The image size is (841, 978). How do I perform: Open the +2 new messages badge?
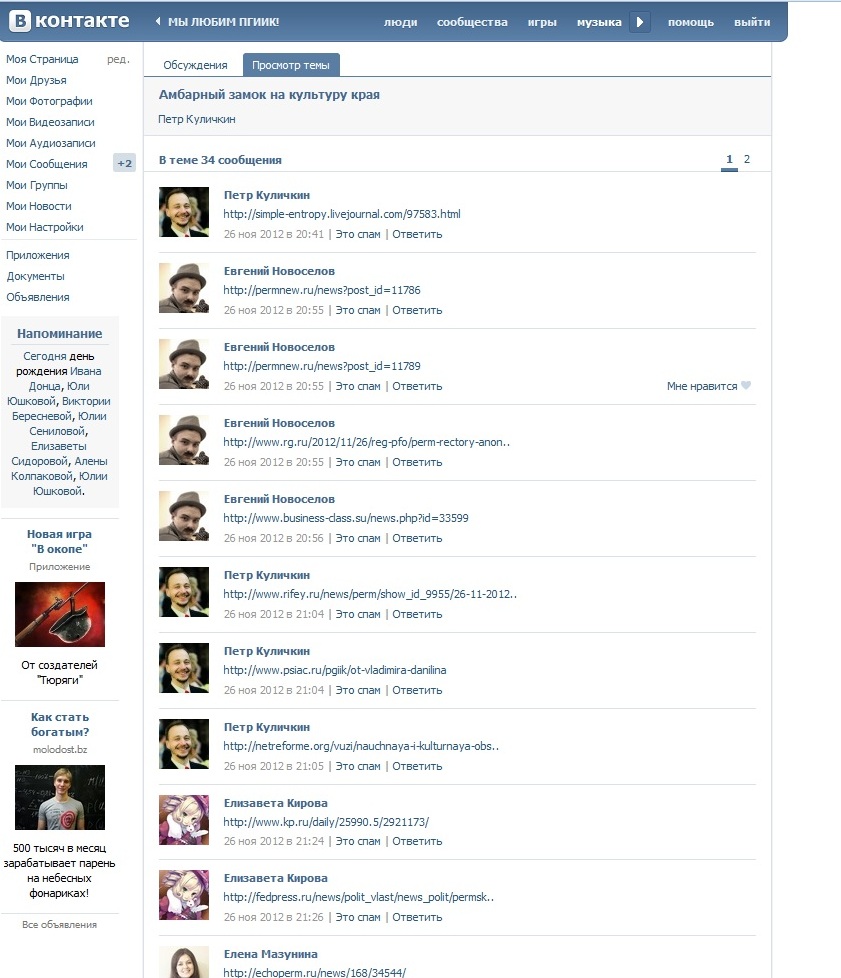click(124, 163)
